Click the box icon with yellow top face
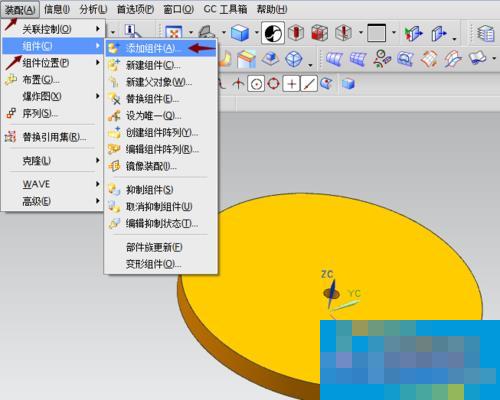Screen dimensions: 500x400 coord(247,59)
